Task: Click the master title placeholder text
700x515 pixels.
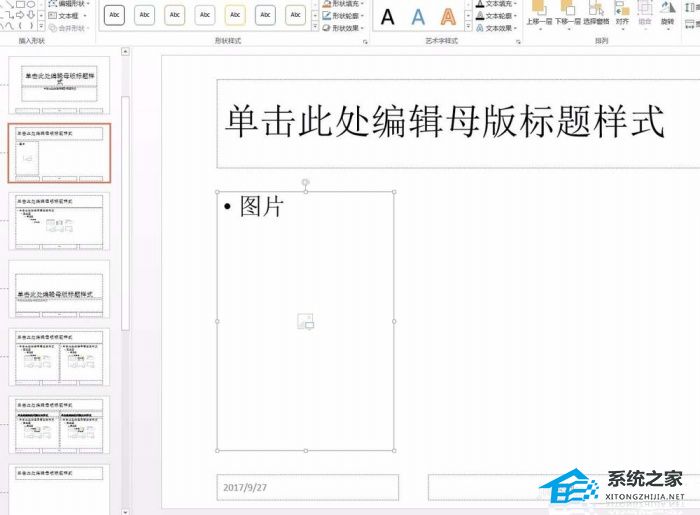Action: coord(444,123)
